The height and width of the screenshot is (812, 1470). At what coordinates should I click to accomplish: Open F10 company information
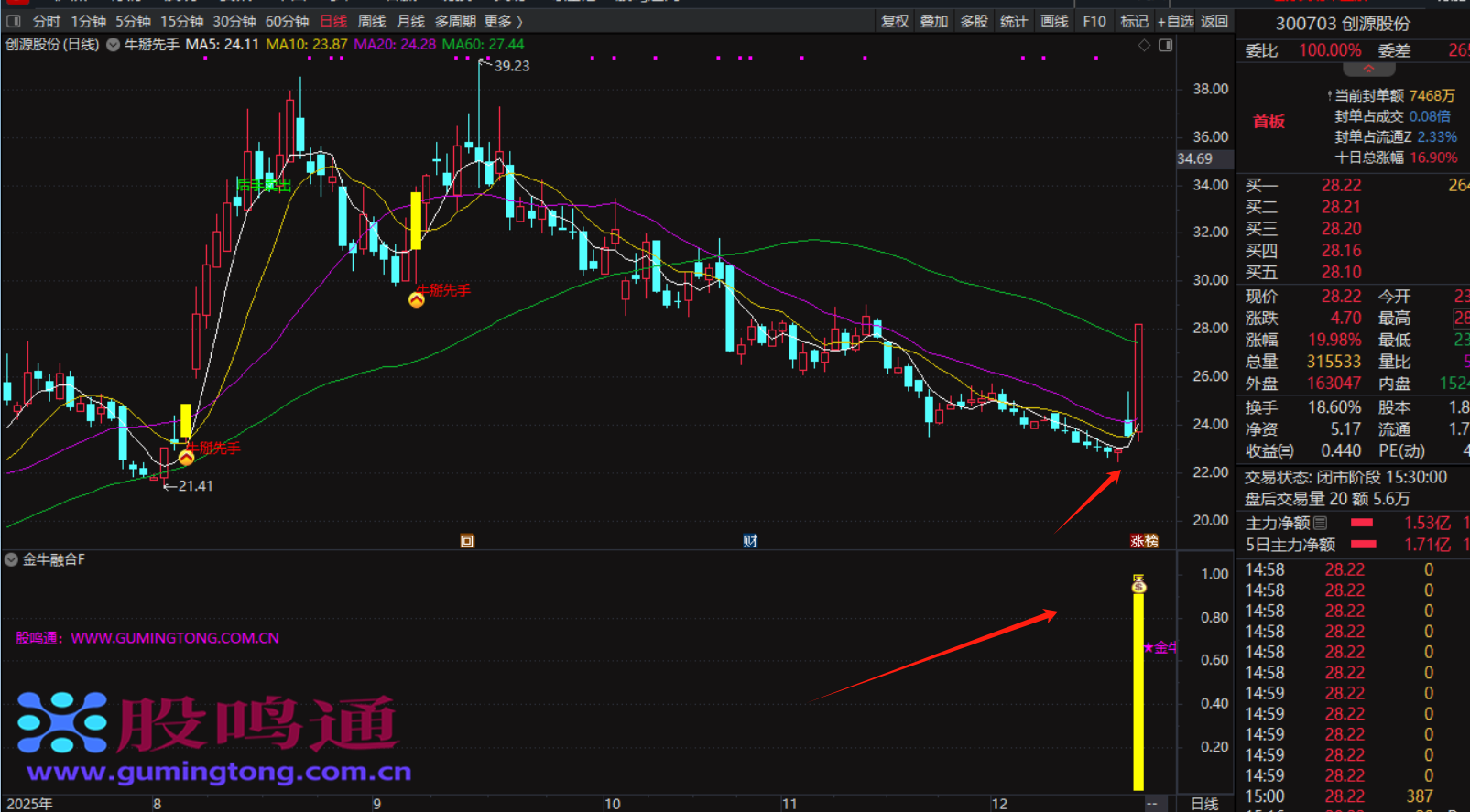pos(1094,21)
